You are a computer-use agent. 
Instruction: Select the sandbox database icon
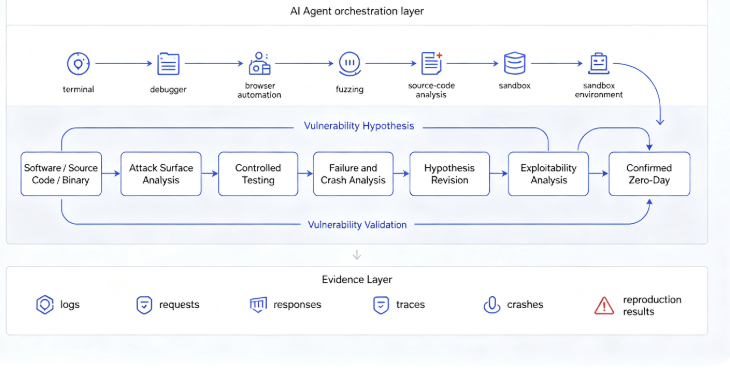[514, 63]
